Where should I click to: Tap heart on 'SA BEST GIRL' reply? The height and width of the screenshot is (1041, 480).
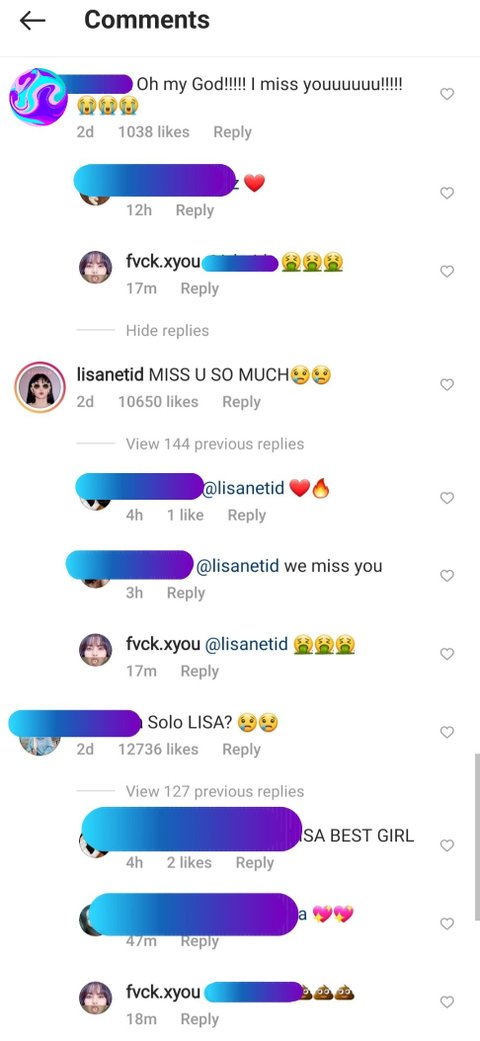[447, 845]
